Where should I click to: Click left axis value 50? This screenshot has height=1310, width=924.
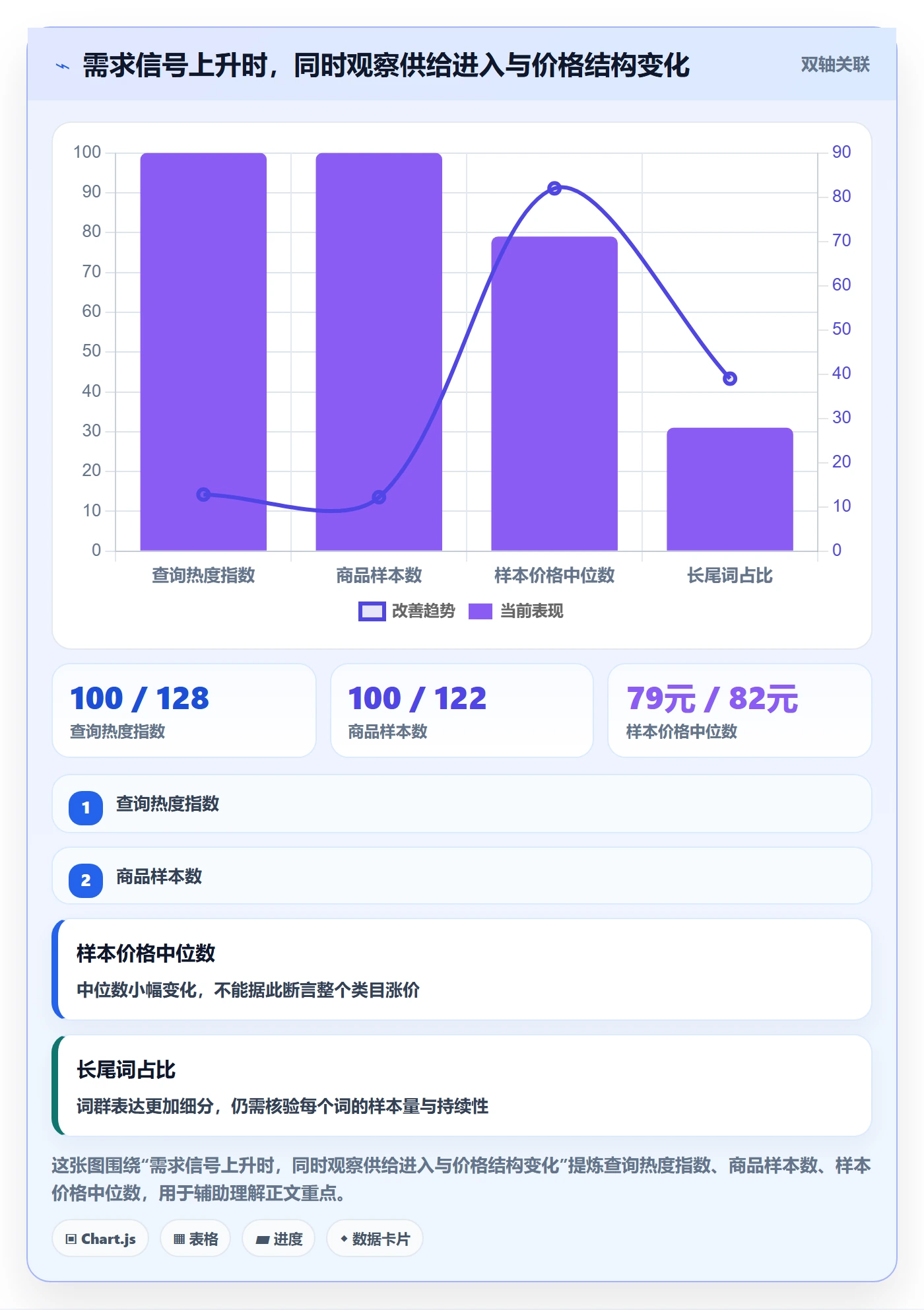pyautogui.click(x=92, y=351)
